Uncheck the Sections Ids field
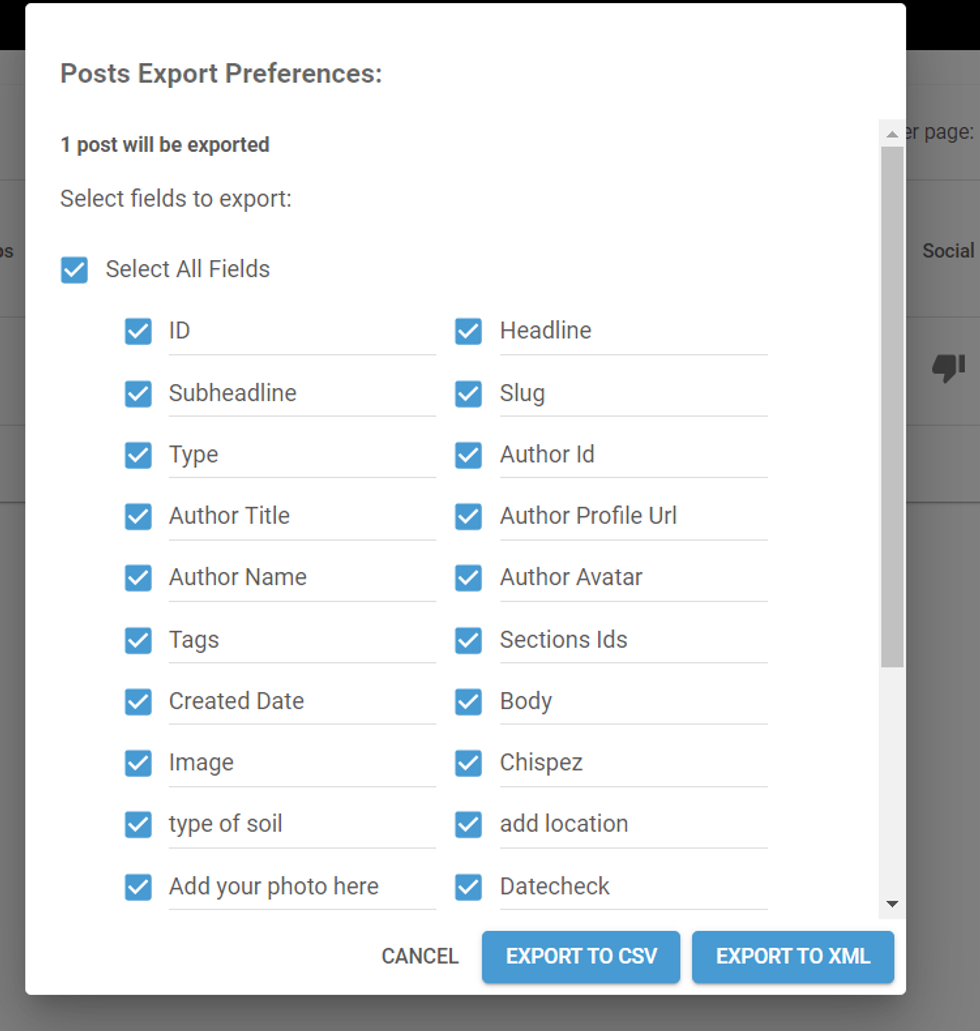This screenshot has height=1031, width=980. [x=468, y=640]
